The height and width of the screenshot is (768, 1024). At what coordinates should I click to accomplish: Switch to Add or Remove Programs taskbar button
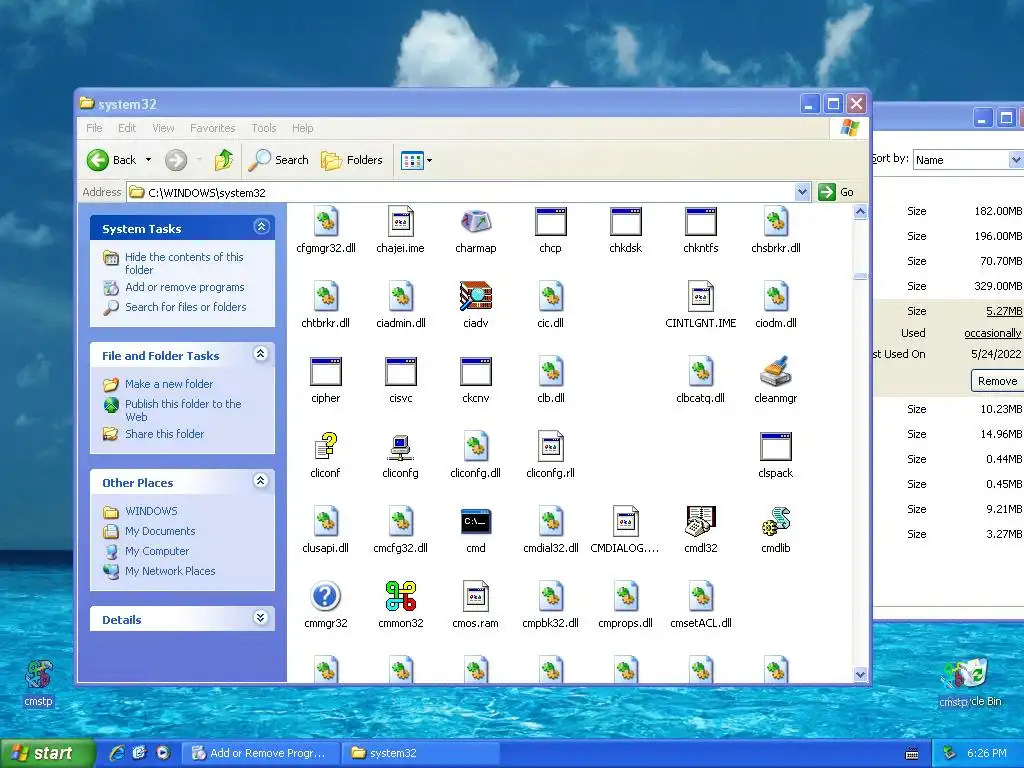[x=260, y=753]
